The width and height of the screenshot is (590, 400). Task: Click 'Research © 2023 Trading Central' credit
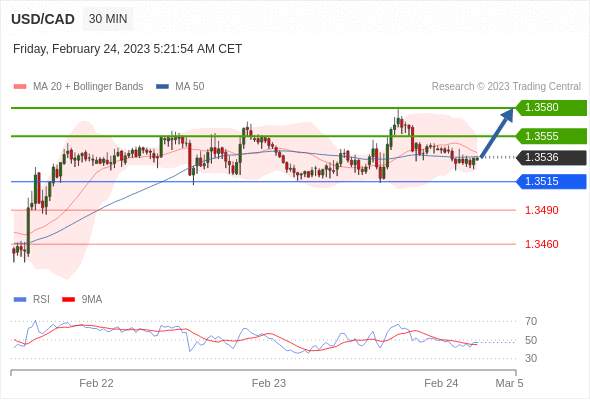pyautogui.click(x=506, y=87)
